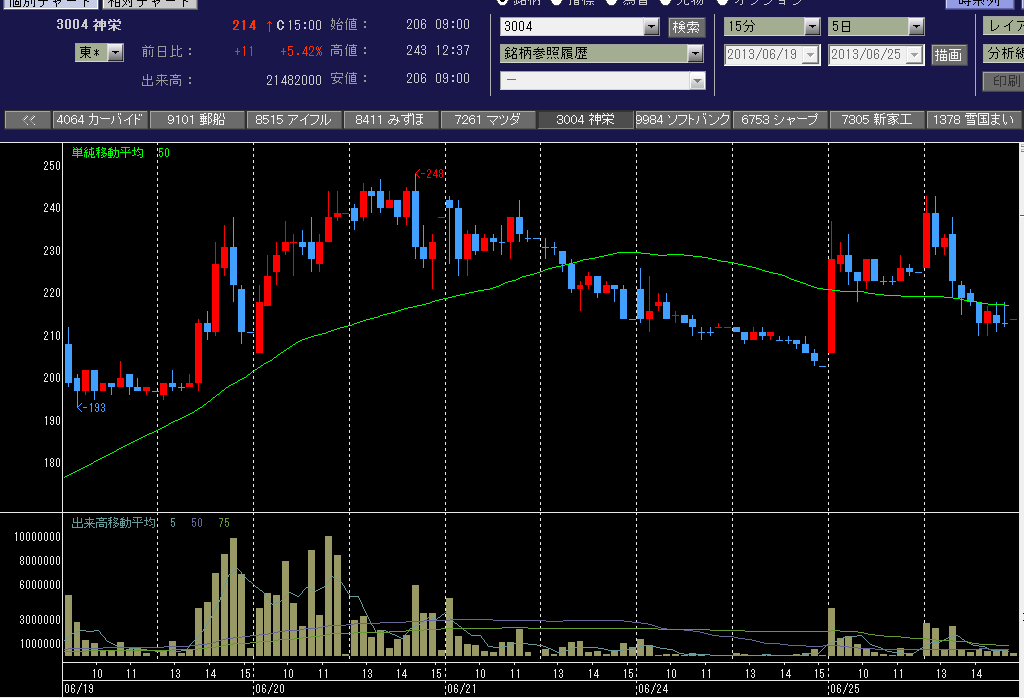The height and width of the screenshot is (698, 1024).
Task: Click the 分析線 analysis line button
Action: 1004,54
